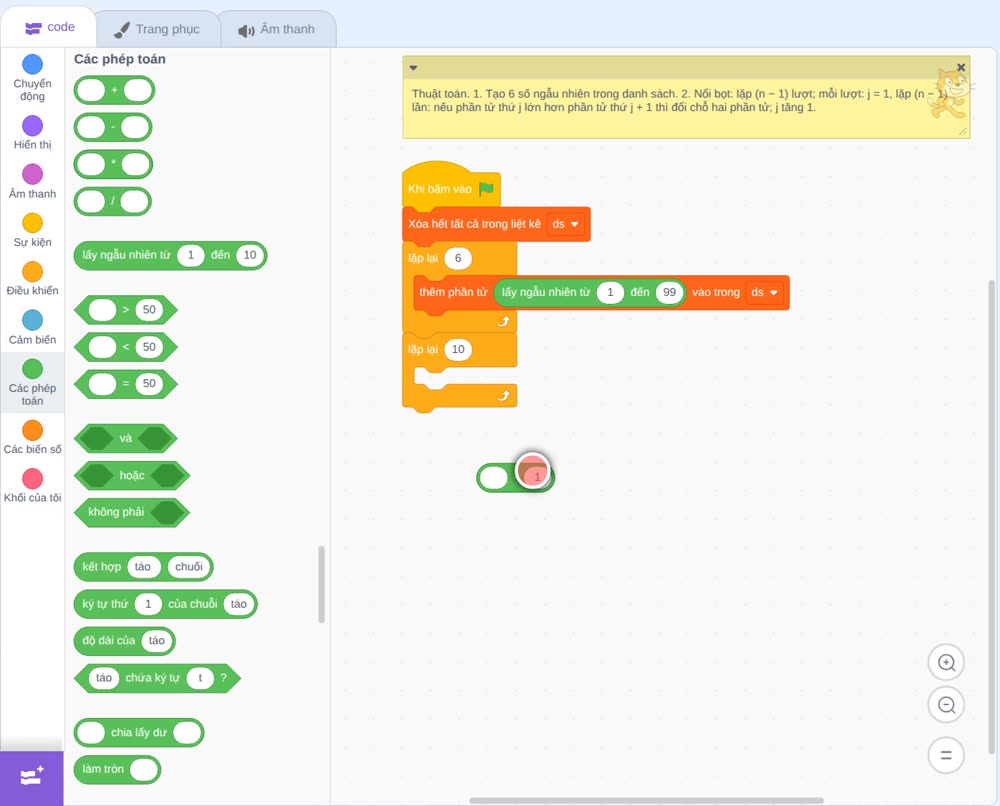Click the green flag on the hat block
Viewport: 1000px width, 806px height.
coord(487,189)
